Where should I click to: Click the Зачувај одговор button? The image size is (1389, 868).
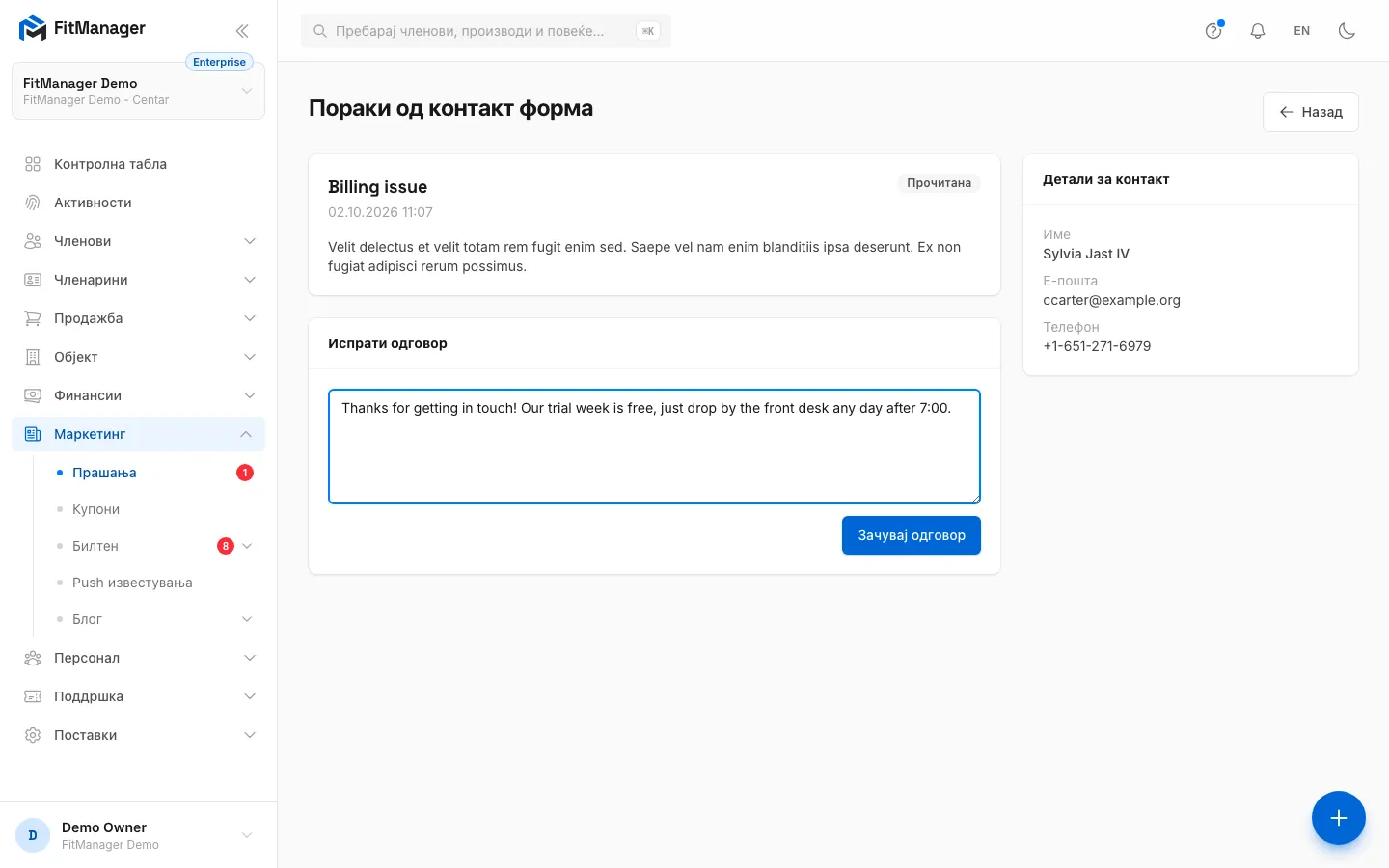(912, 535)
